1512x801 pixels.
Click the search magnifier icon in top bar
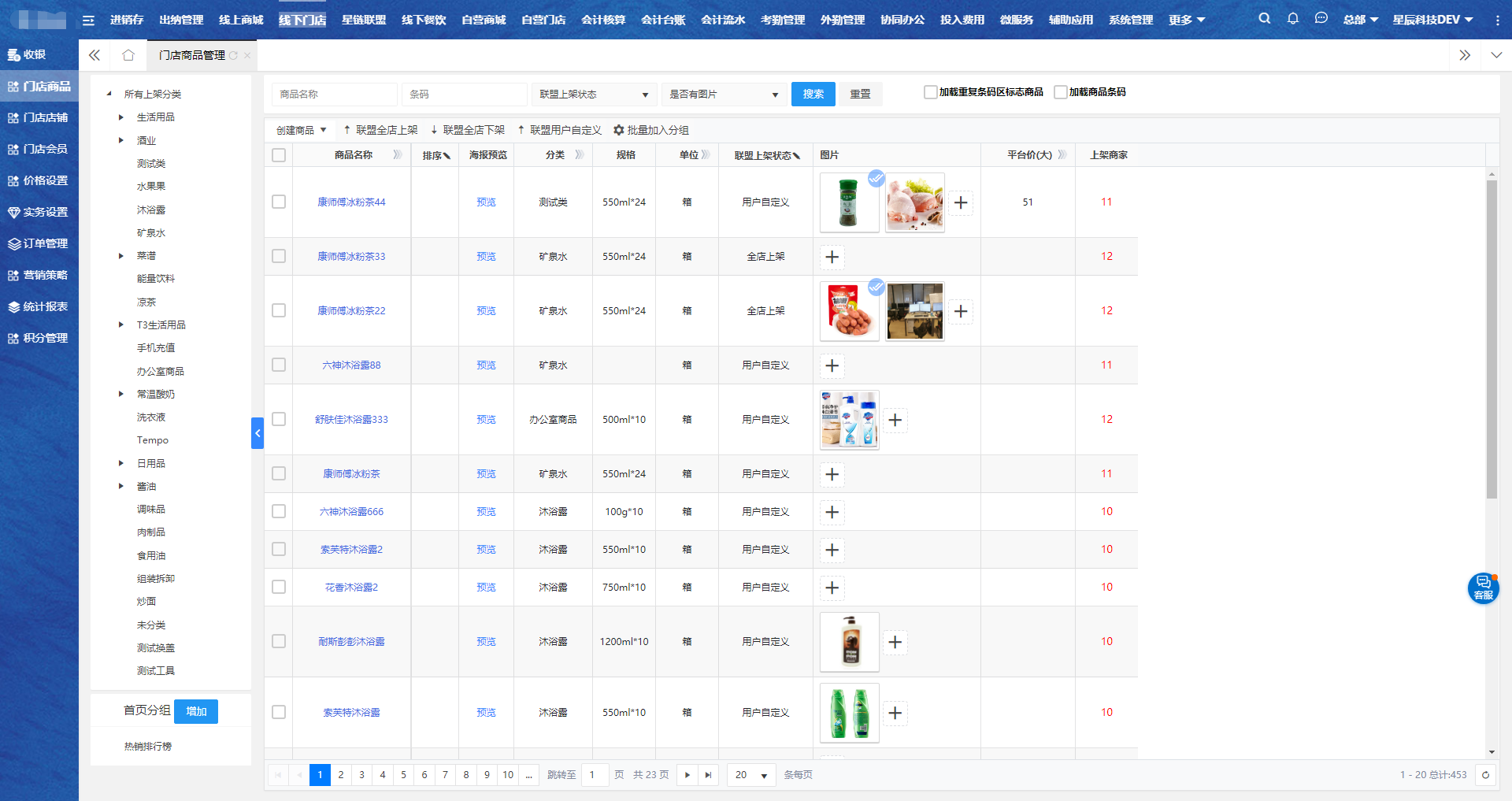[1264, 19]
